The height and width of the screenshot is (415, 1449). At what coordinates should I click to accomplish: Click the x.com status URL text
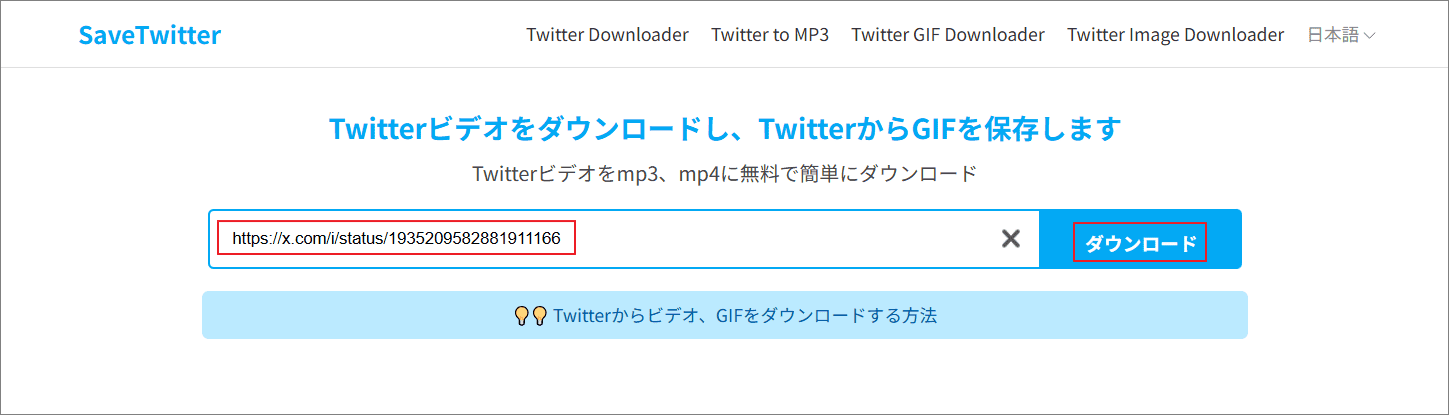click(396, 239)
